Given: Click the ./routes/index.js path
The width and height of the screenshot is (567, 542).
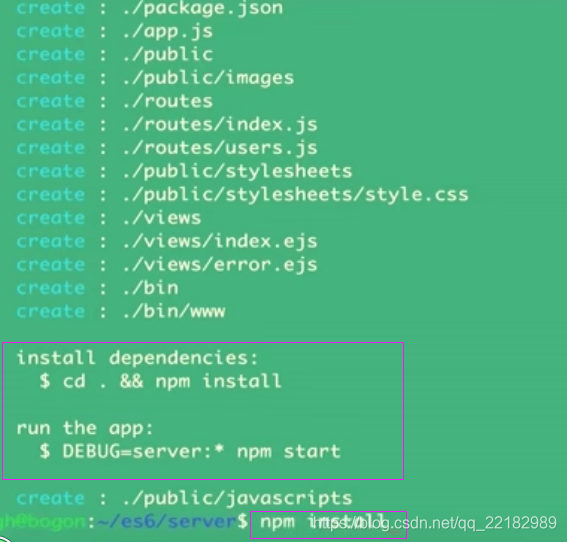Looking at the screenshot, I should coord(220,125).
